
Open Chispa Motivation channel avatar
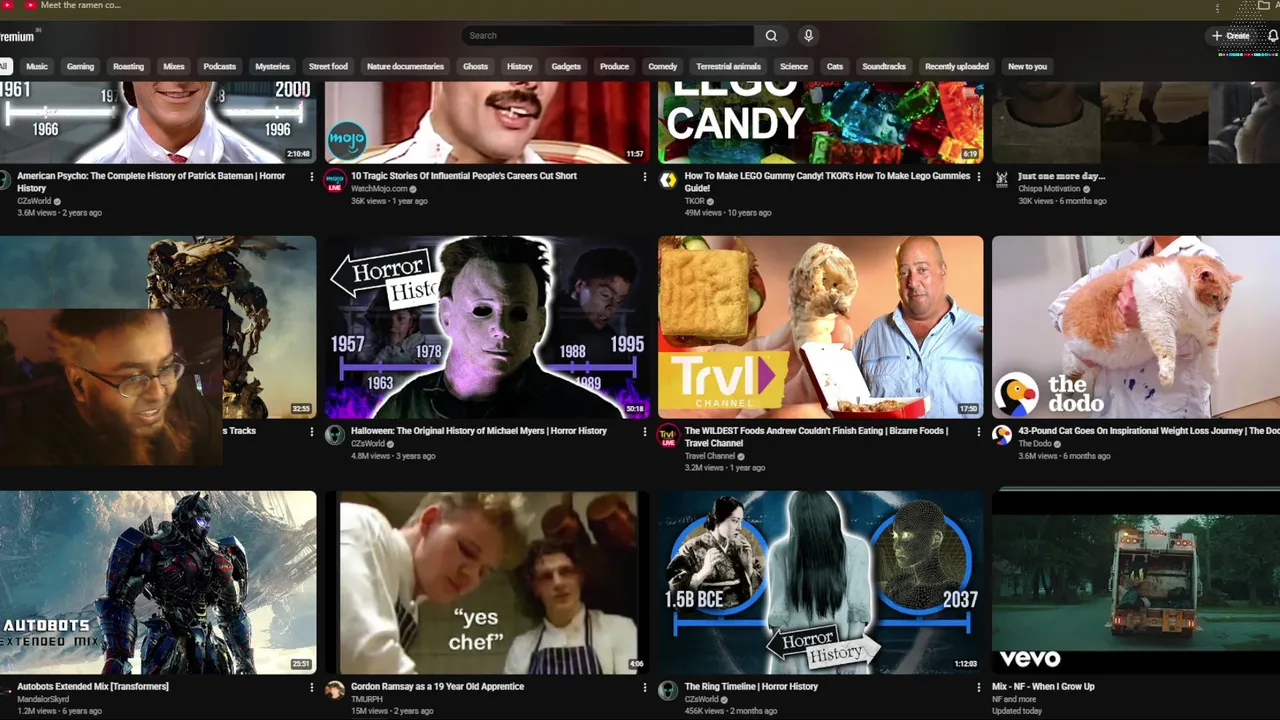pyautogui.click(x=1002, y=180)
